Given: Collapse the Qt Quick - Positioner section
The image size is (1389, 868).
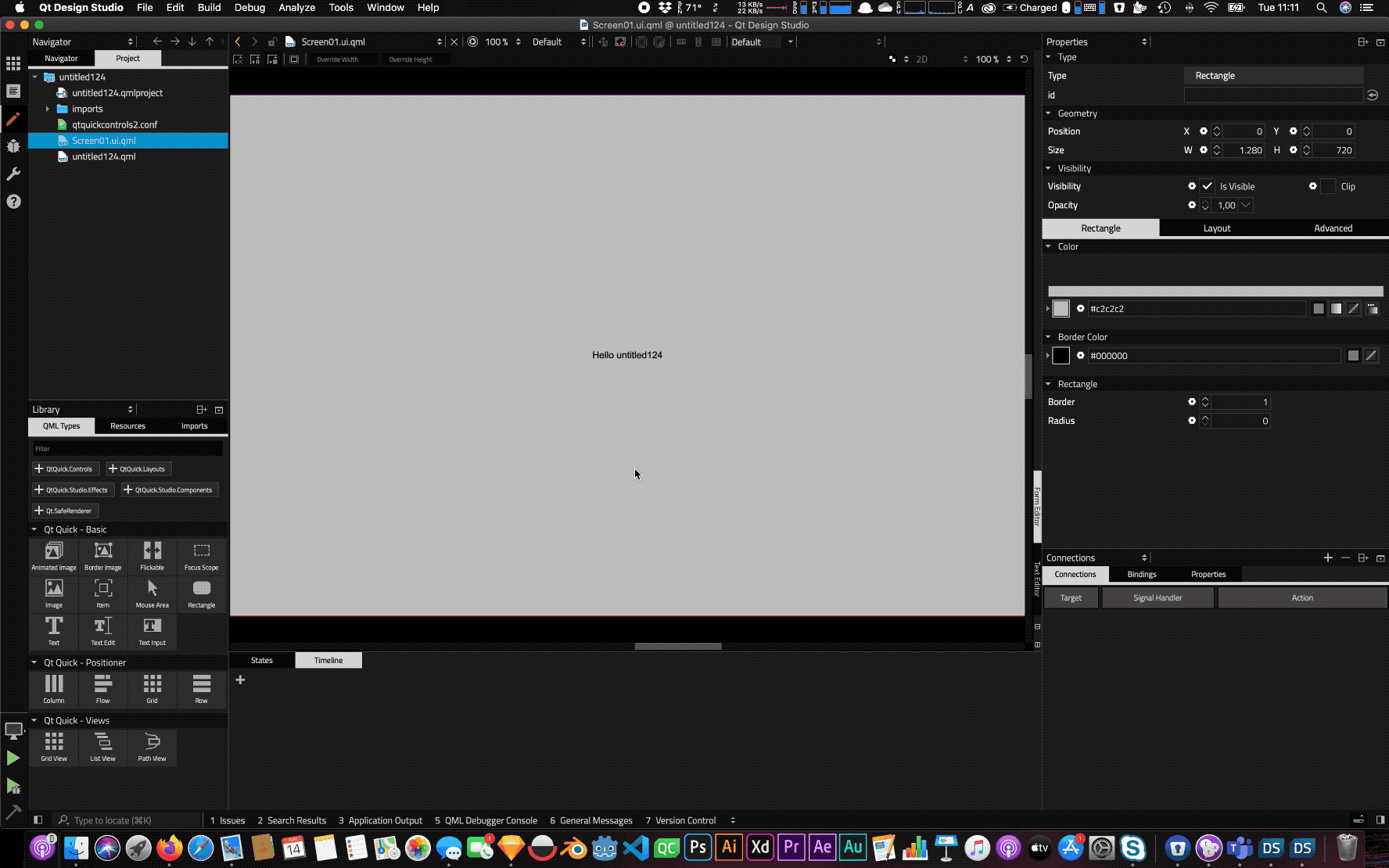Looking at the screenshot, I should [x=34, y=662].
